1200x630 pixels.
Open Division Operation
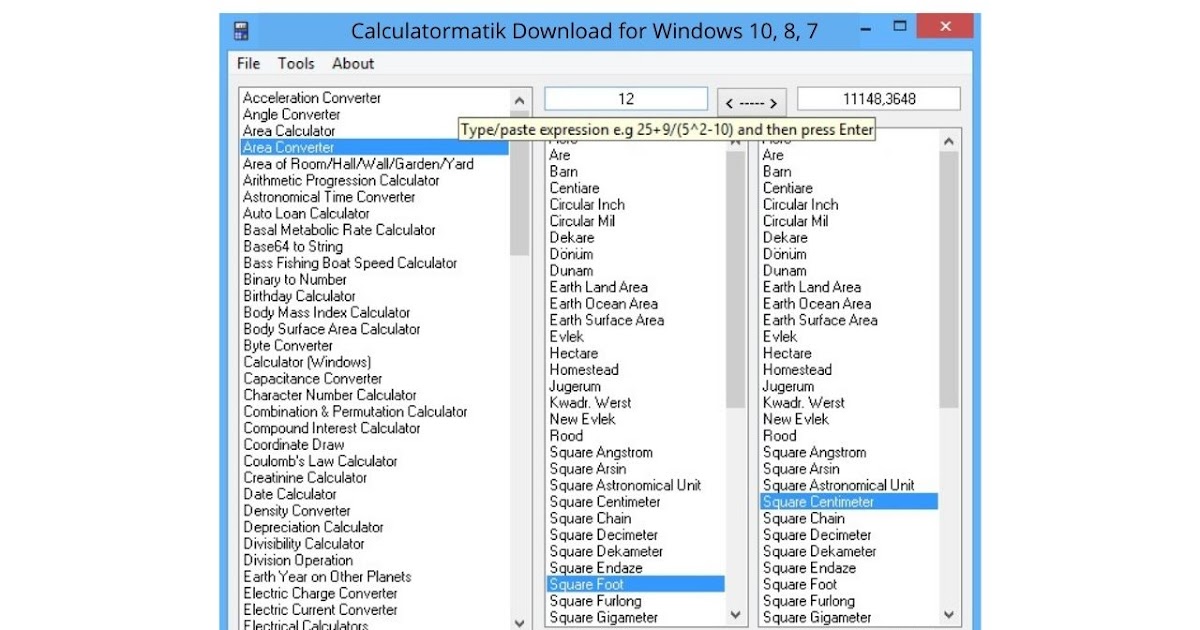pyautogui.click(x=298, y=560)
